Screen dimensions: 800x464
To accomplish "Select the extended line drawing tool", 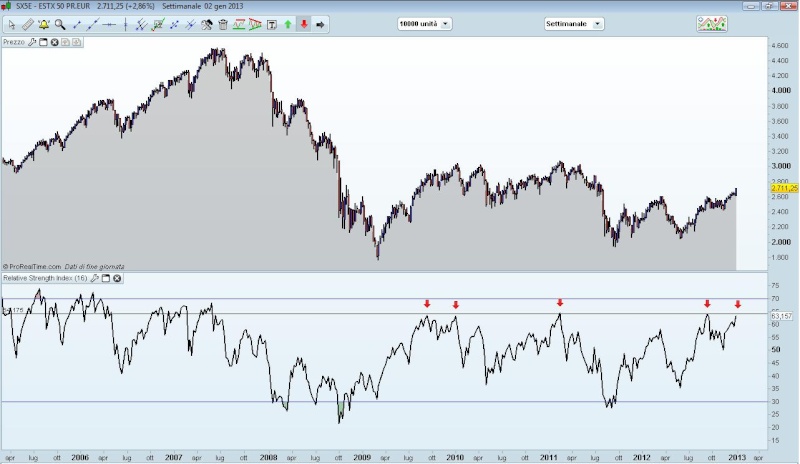I will [92, 25].
